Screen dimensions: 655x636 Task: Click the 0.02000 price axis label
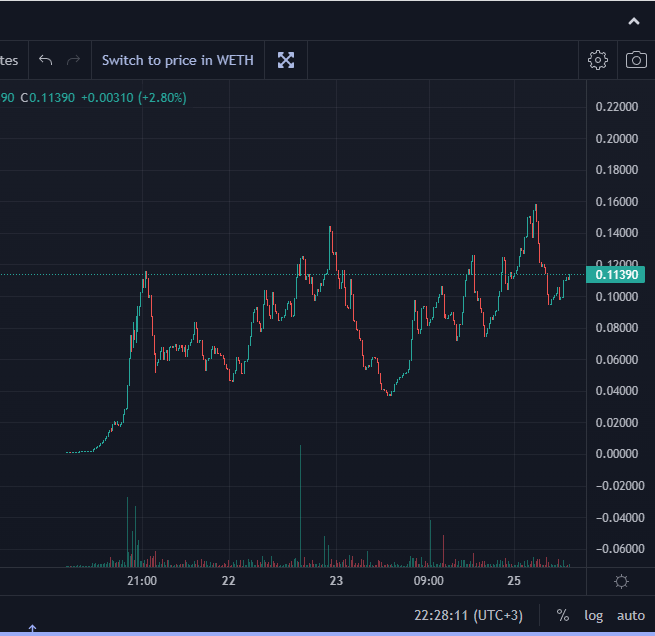[x=617, y=423]
